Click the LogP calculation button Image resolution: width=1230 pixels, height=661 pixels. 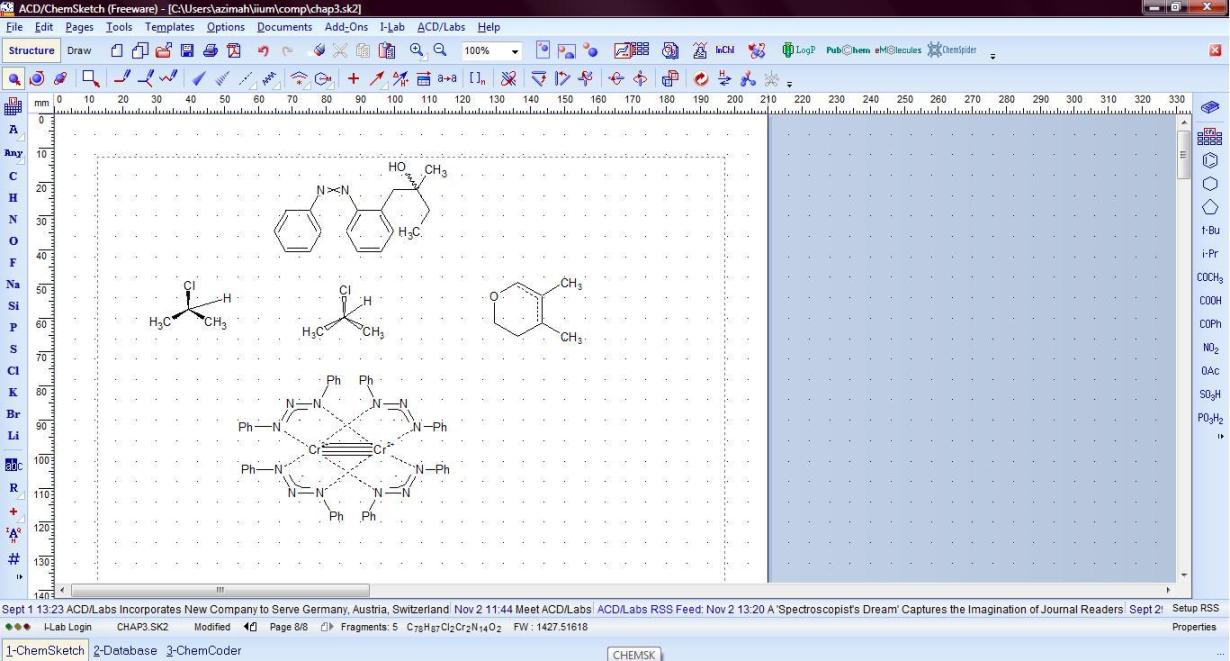pyautogui.click(x=799, y=50)
